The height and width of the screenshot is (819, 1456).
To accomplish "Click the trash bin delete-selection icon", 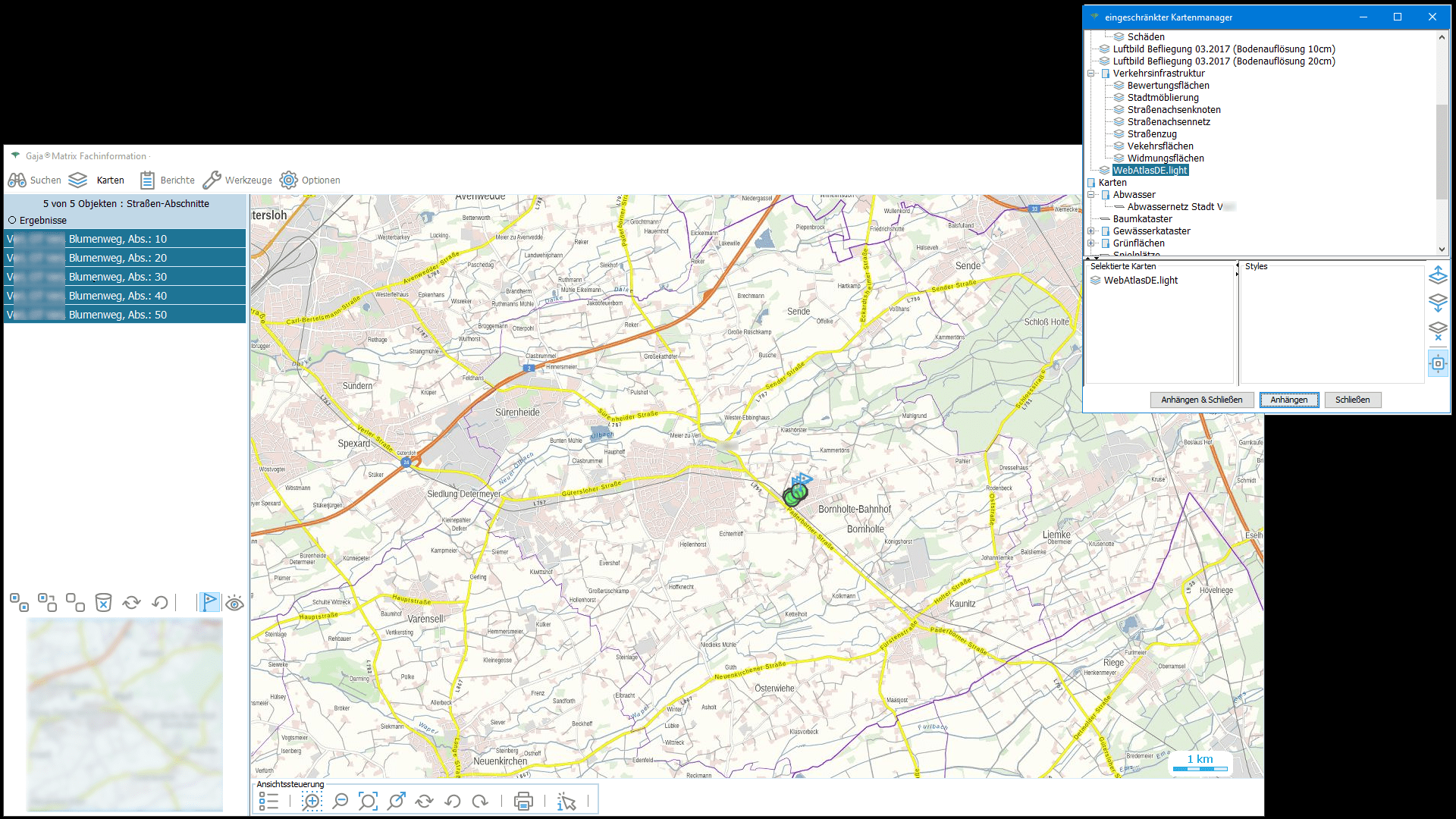I will (103, 603).
